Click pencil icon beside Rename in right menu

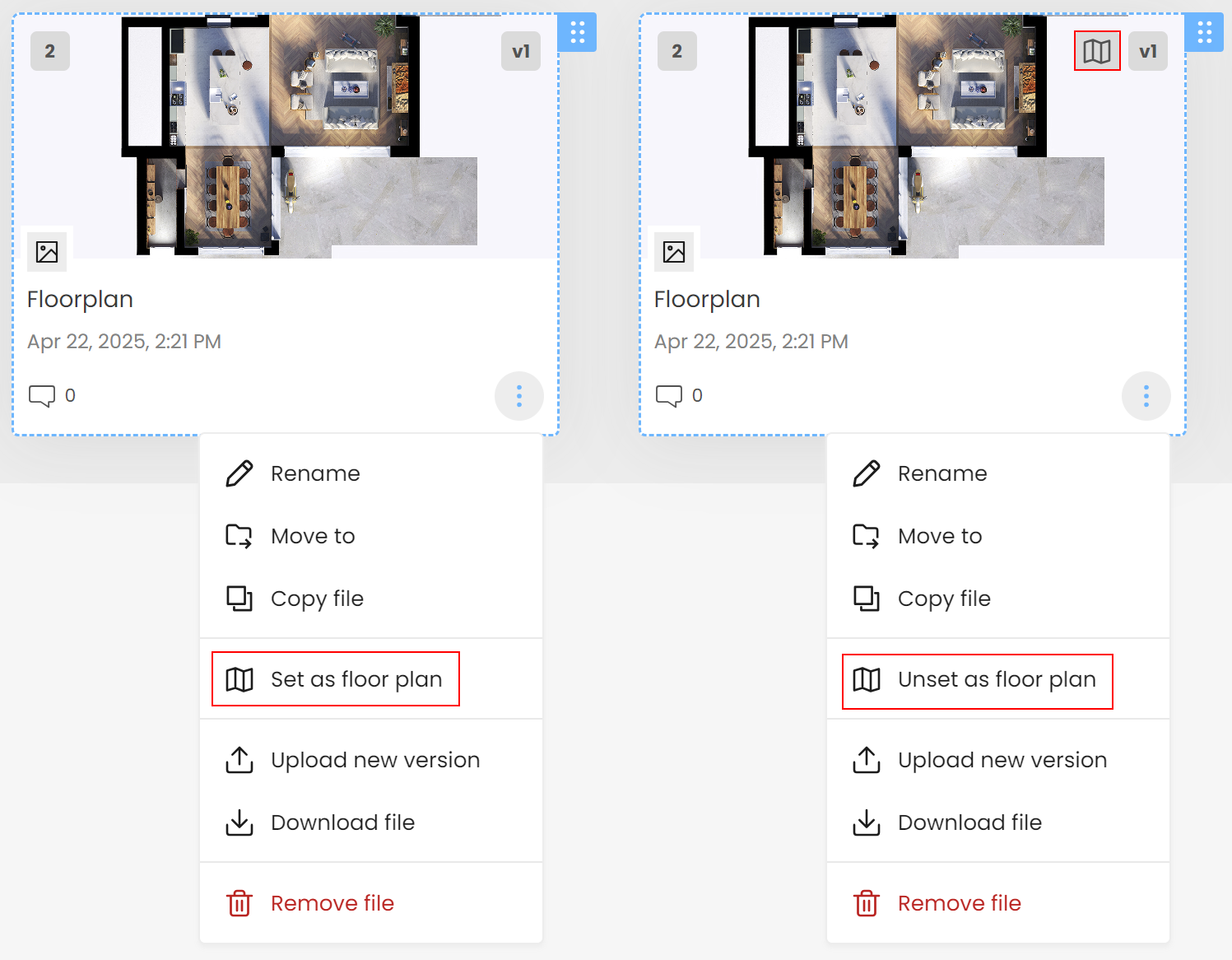(867, 473)
